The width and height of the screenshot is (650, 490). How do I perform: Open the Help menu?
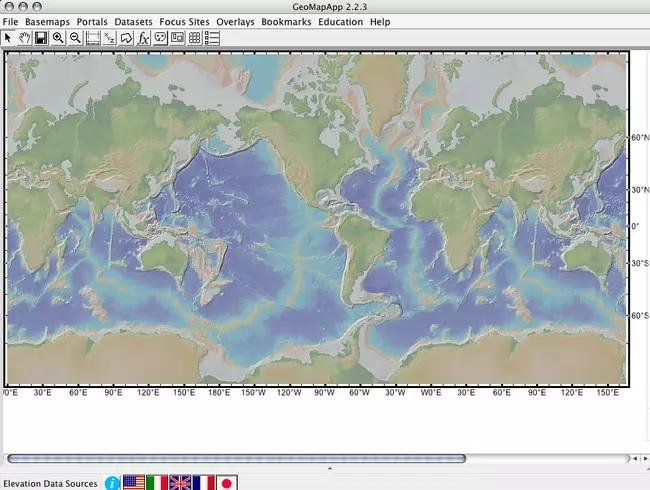coord(380,22)
